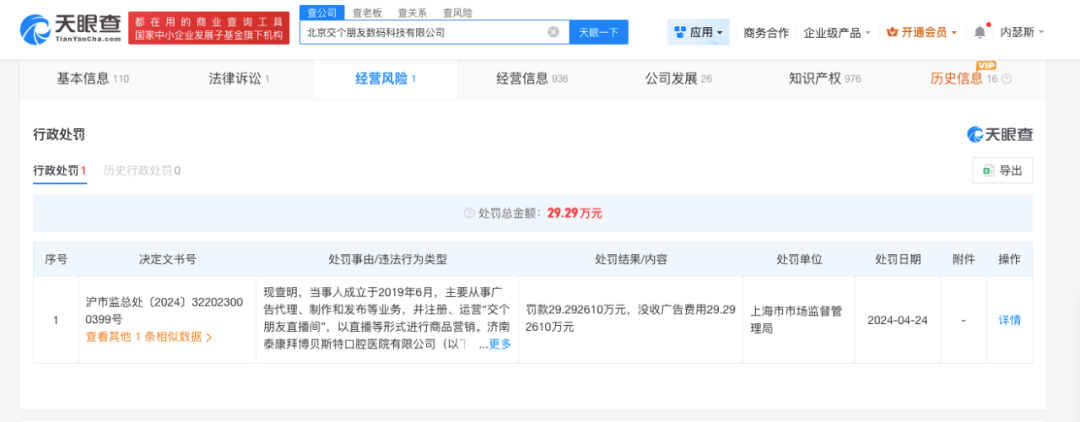Expand the 企业级产品 dropdown
1080x422 pixels.
pyautogui.click(x=839, y=32)
